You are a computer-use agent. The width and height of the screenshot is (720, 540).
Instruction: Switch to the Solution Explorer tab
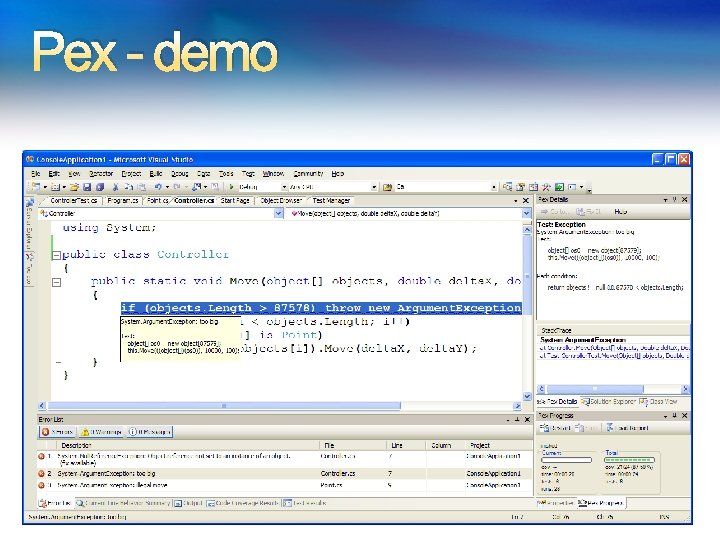pos(608,401)
